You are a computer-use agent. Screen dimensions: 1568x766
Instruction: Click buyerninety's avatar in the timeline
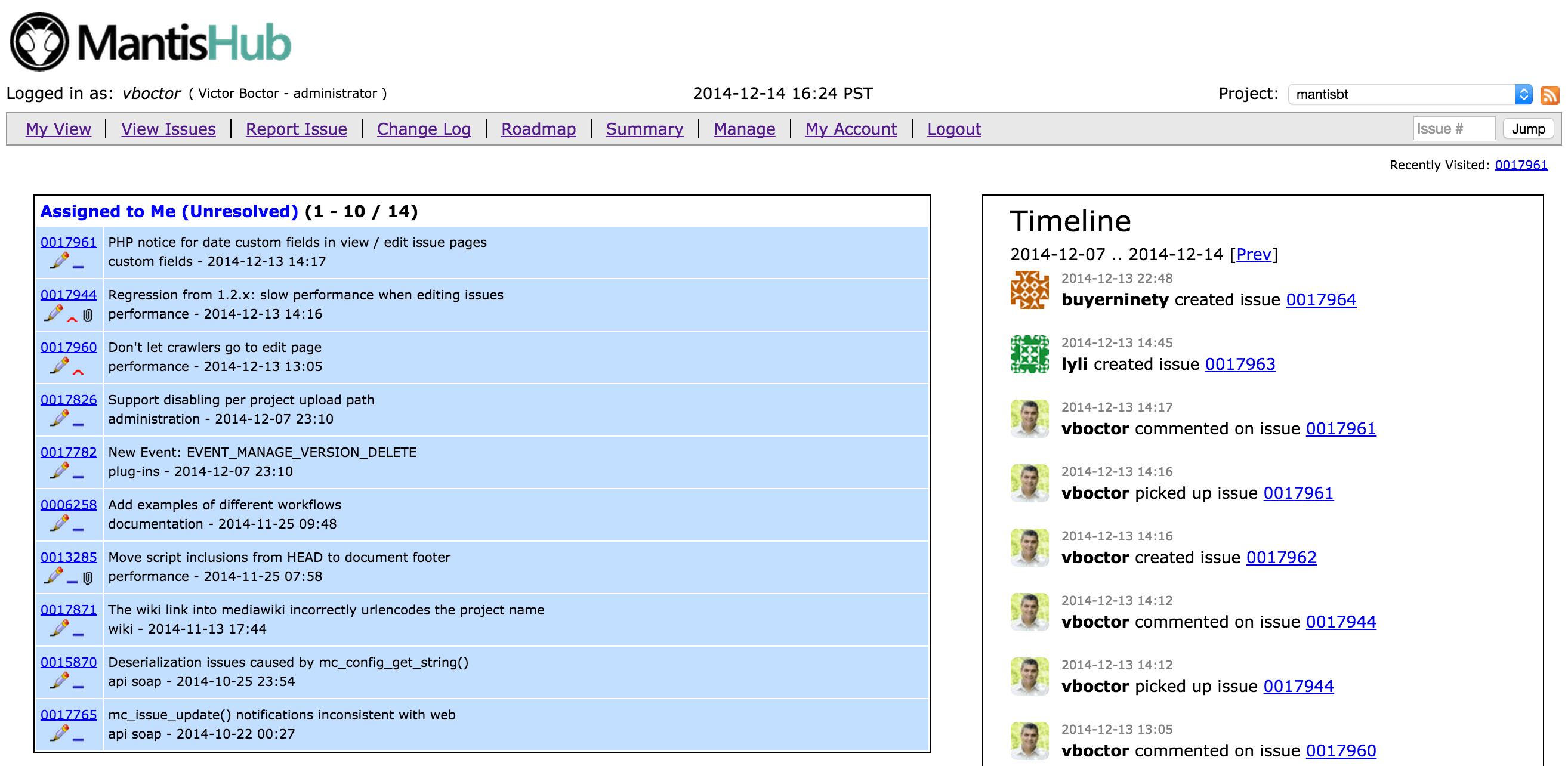point(1029,289)
